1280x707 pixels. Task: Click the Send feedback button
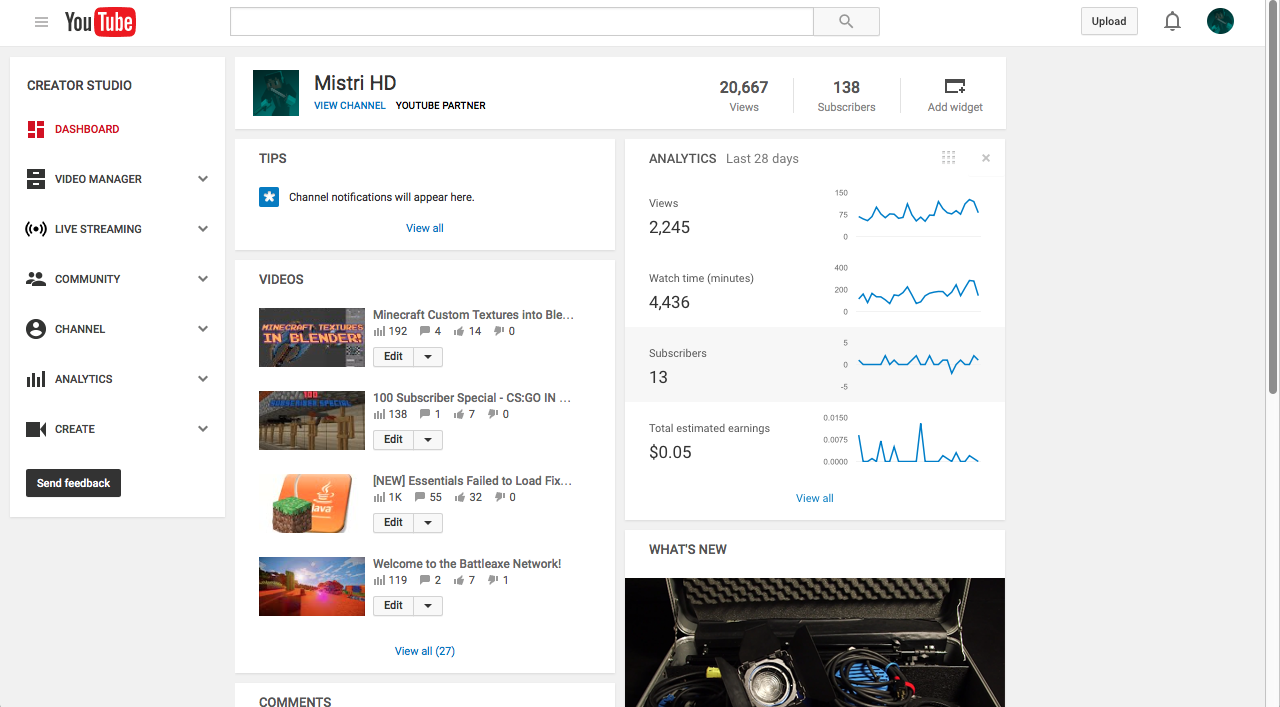(x=73, y=483)
